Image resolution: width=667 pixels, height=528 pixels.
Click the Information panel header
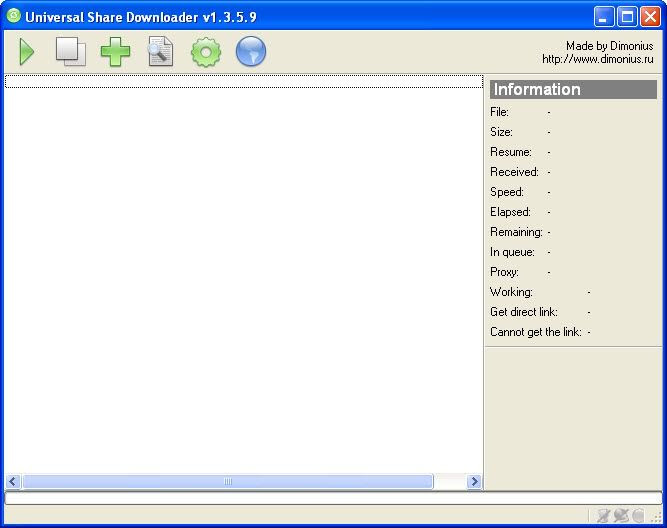[x=573, y=89]
